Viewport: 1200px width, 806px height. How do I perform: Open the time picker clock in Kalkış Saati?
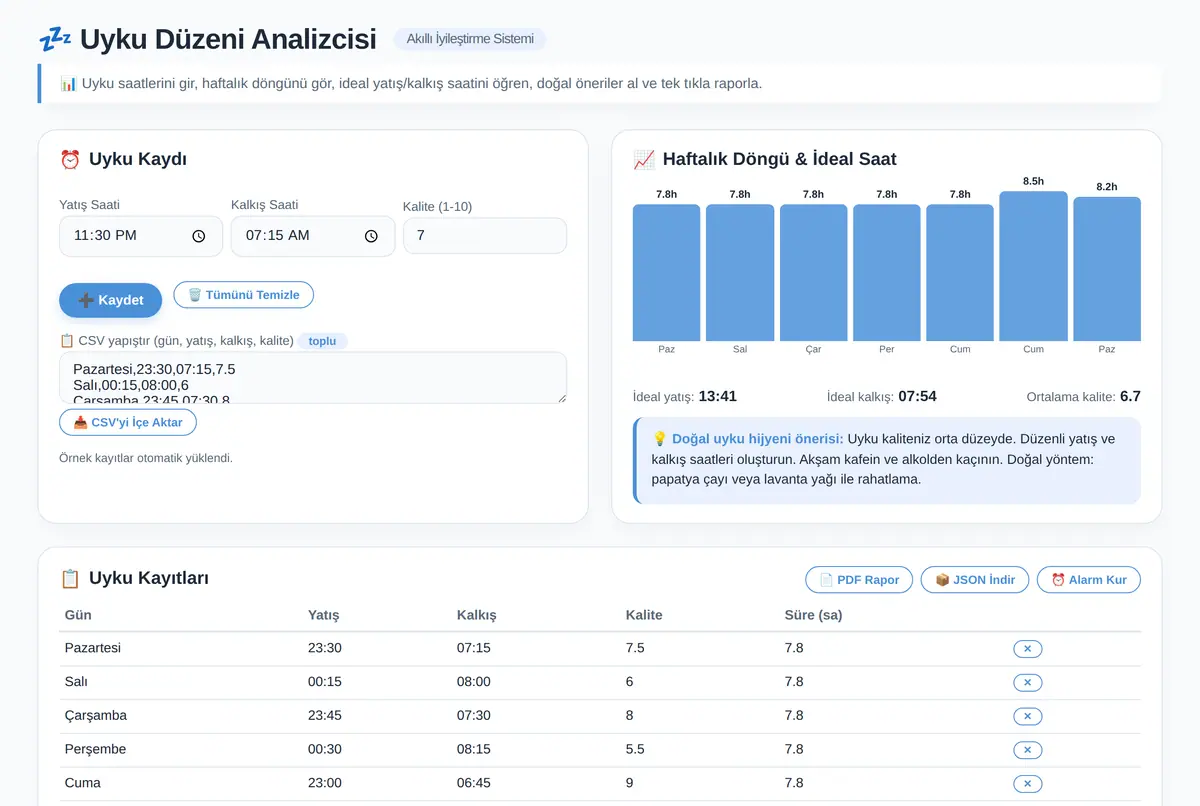(371, 236)
